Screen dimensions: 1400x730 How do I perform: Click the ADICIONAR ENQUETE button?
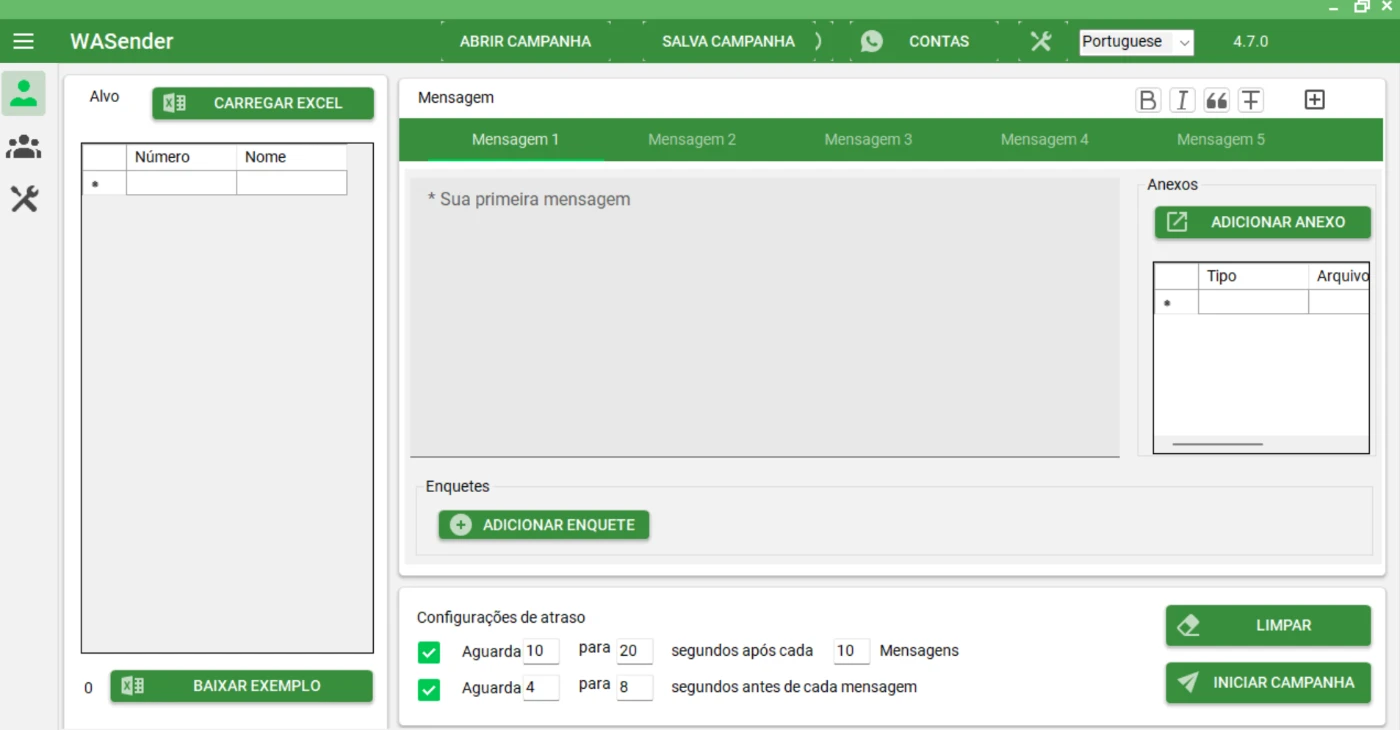point(544,525)
